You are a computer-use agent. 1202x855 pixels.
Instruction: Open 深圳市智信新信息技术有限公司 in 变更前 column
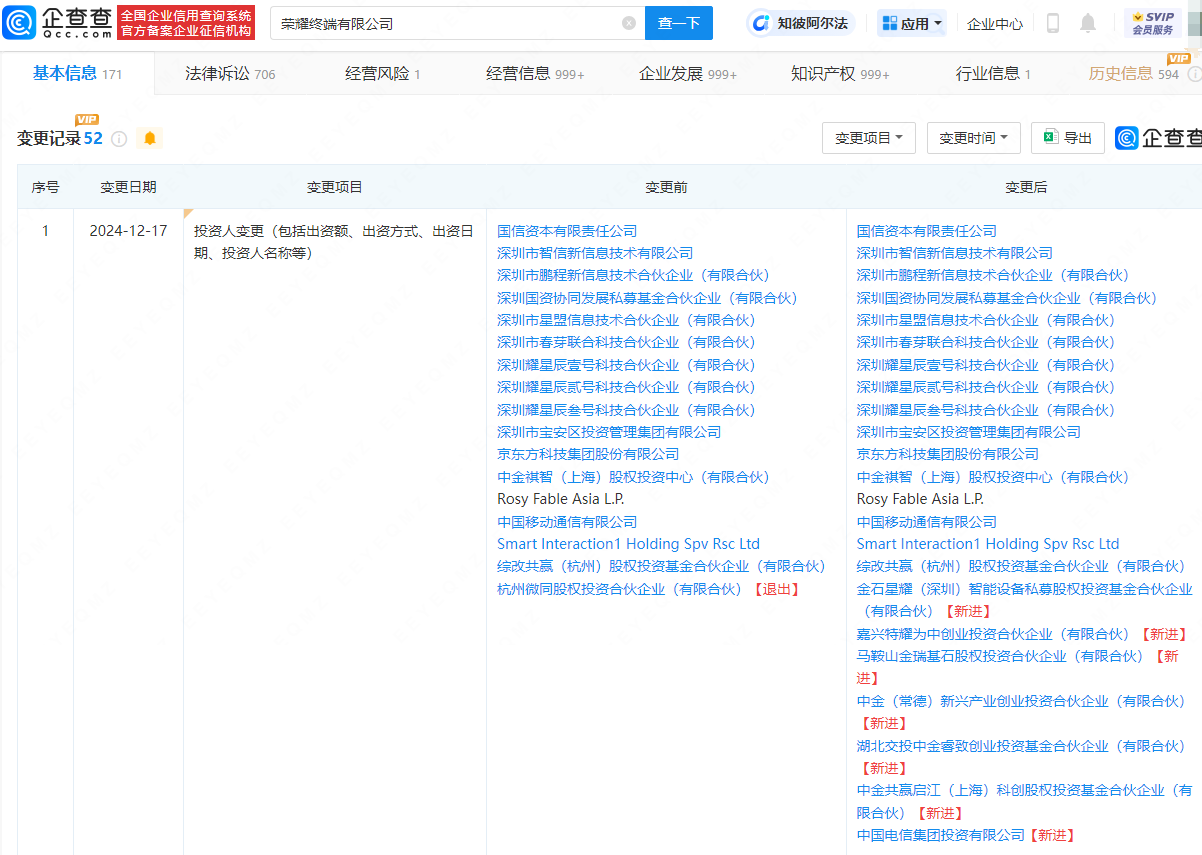595,253
